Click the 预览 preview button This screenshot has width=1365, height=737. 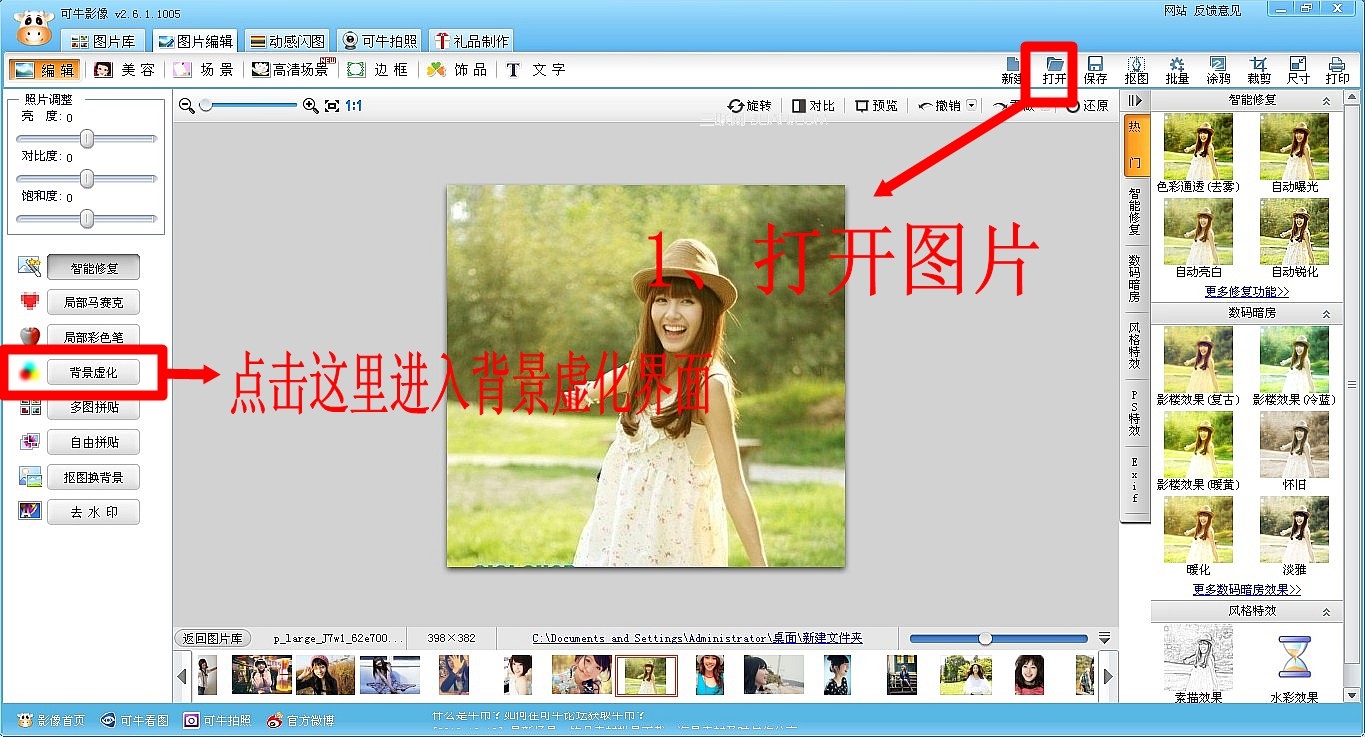coord(876,105)
